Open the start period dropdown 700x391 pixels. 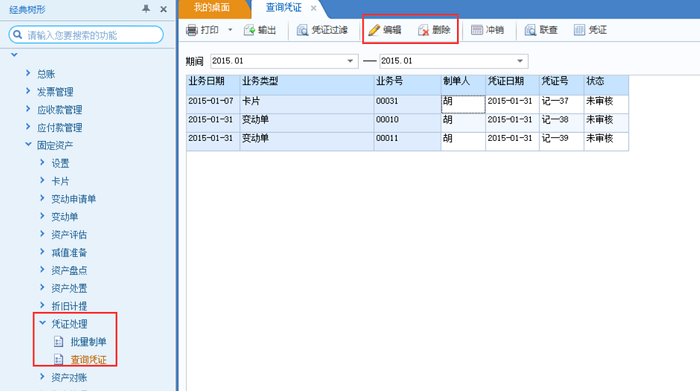click(350, 61)
